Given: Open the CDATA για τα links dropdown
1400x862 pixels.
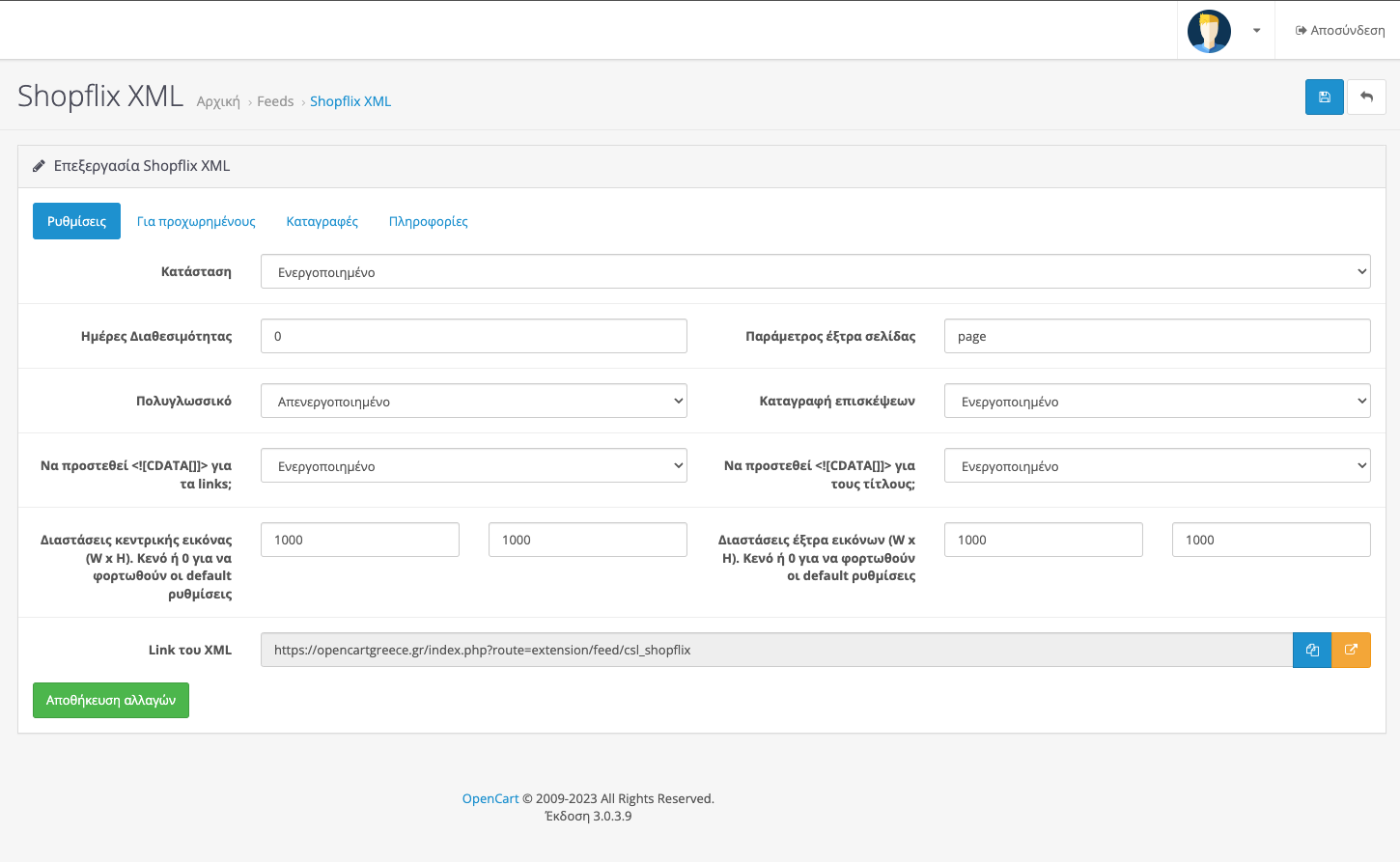Looking at the screenshot, I should 474,465.
